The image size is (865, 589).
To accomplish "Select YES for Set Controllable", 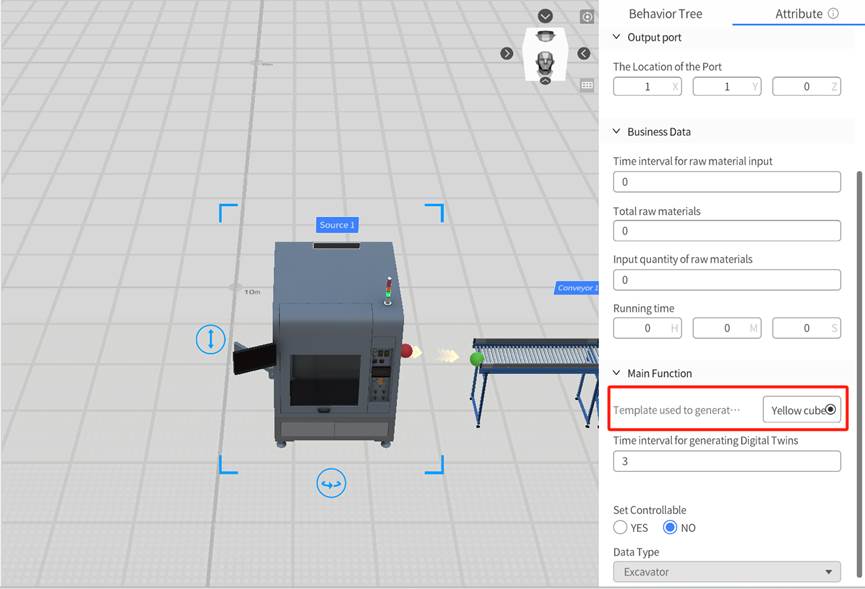I will pyautogui.click(x=621, y=527).
